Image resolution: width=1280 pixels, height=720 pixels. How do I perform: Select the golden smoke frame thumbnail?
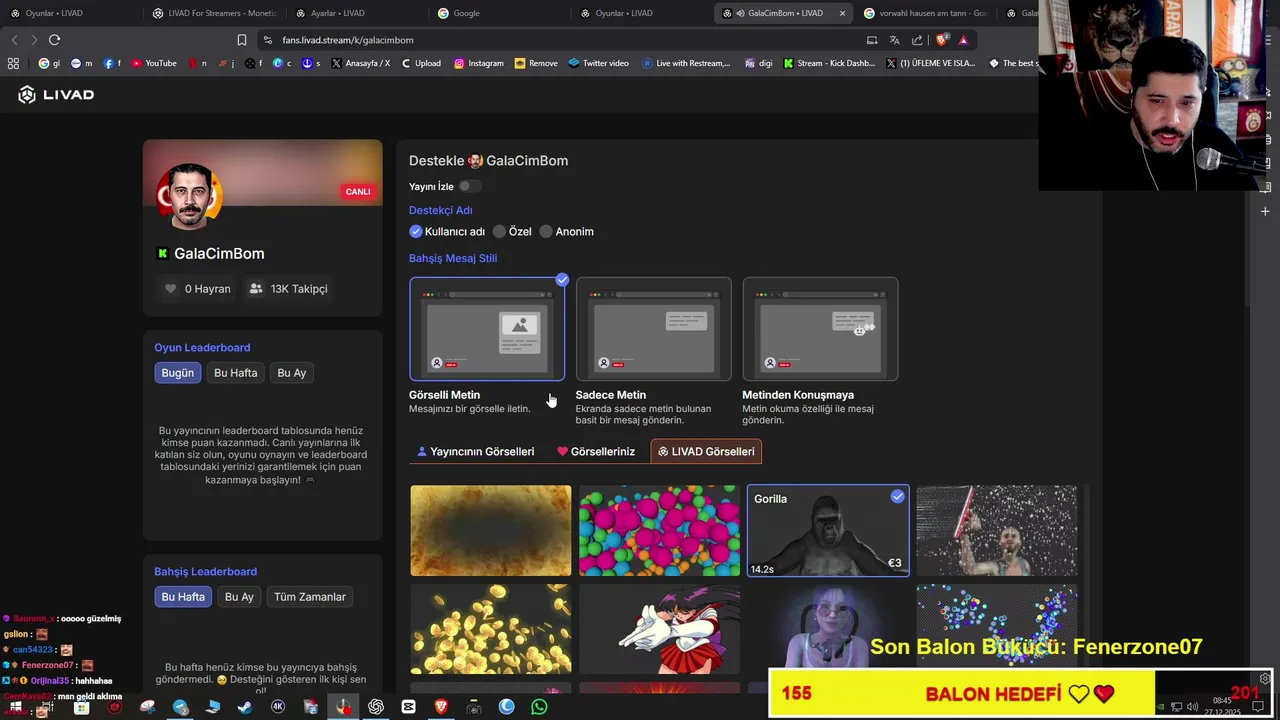click(491, 531)
